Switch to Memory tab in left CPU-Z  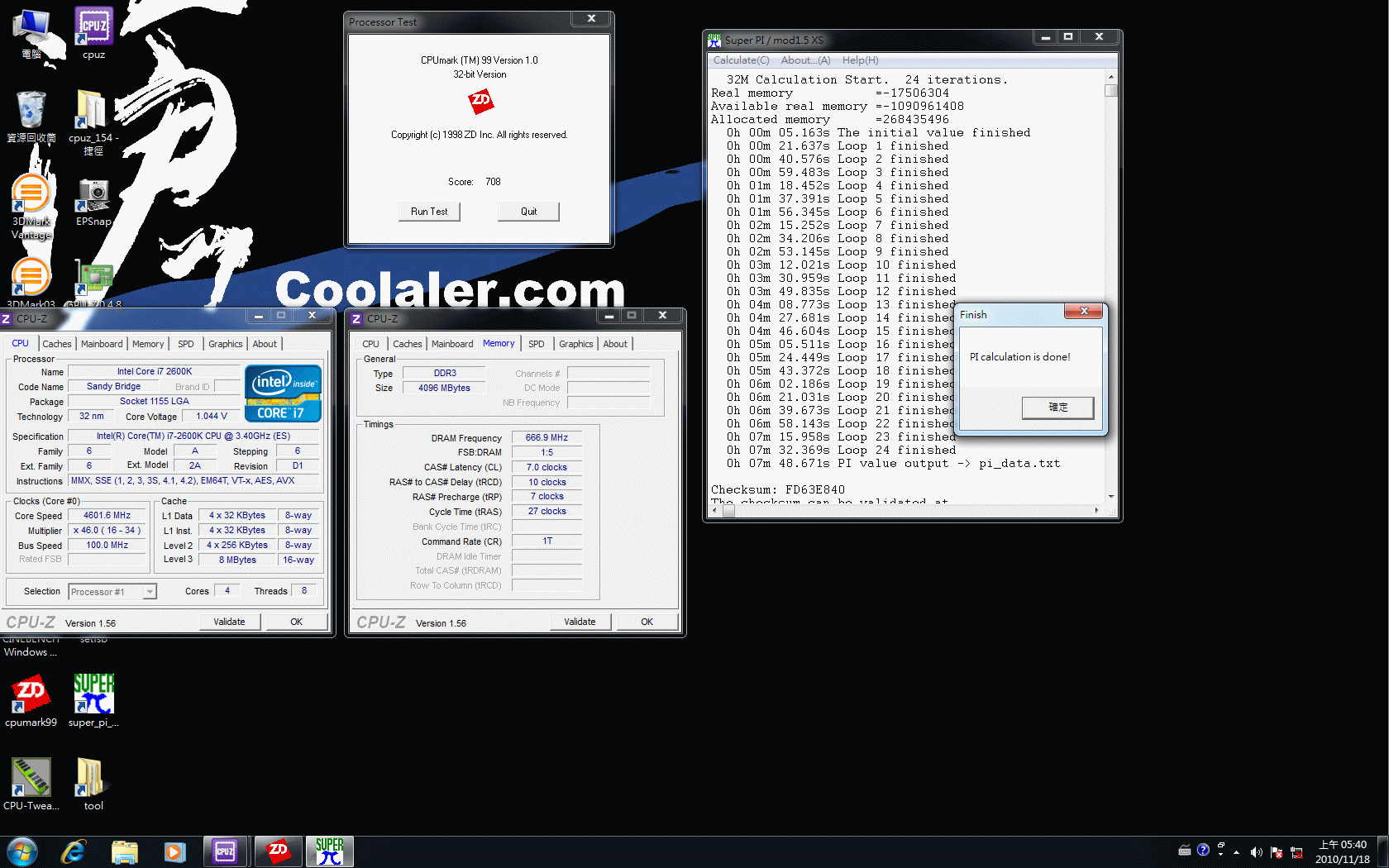click(148, 344)
